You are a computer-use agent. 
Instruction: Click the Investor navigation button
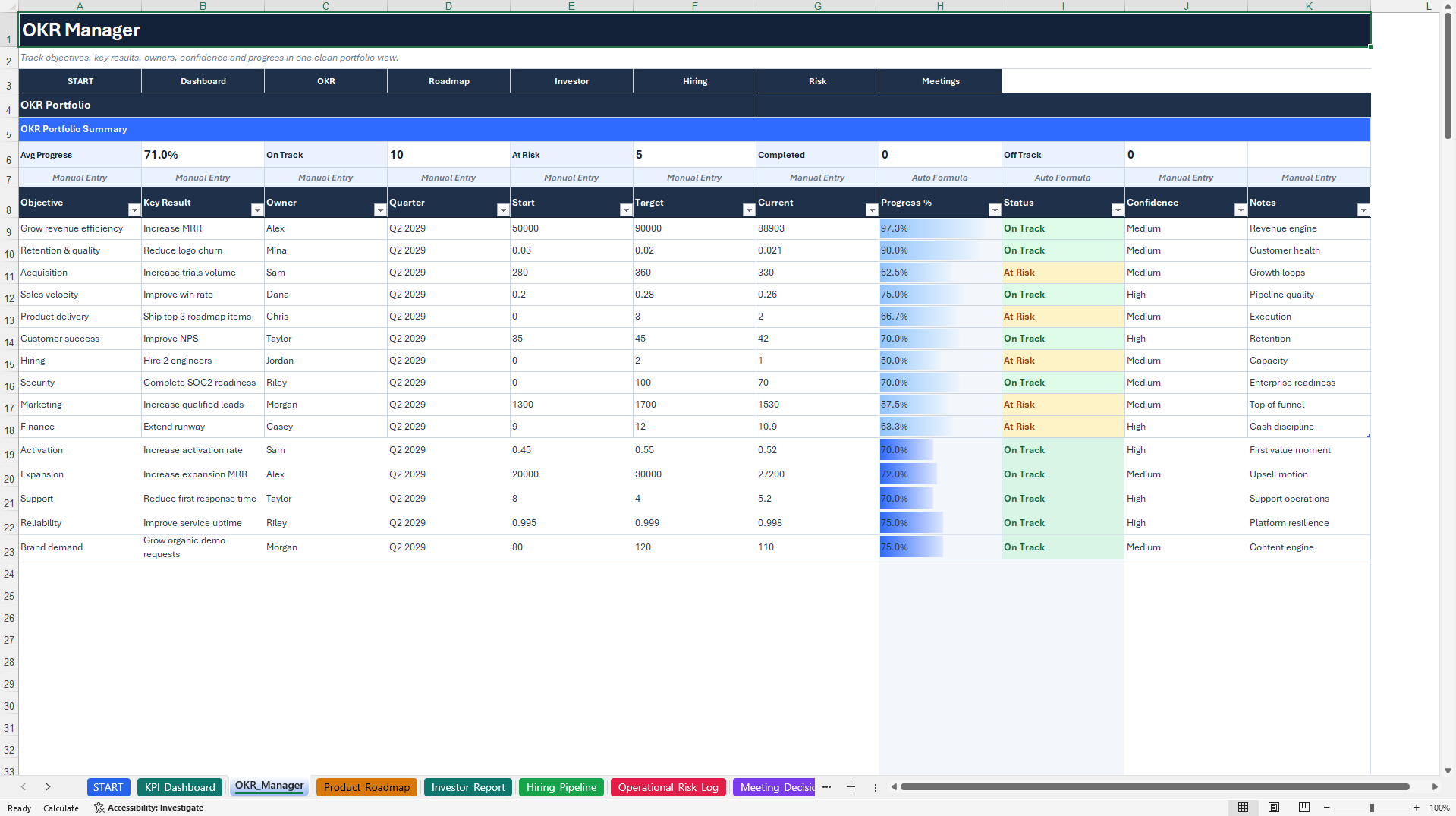pyautogui.click(x=572, y=81)
